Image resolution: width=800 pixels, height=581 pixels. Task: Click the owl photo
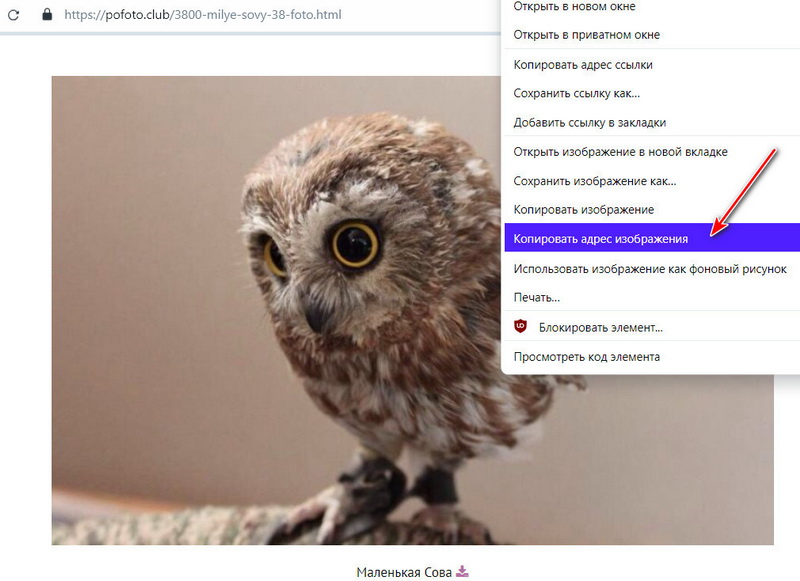(276, 310)
